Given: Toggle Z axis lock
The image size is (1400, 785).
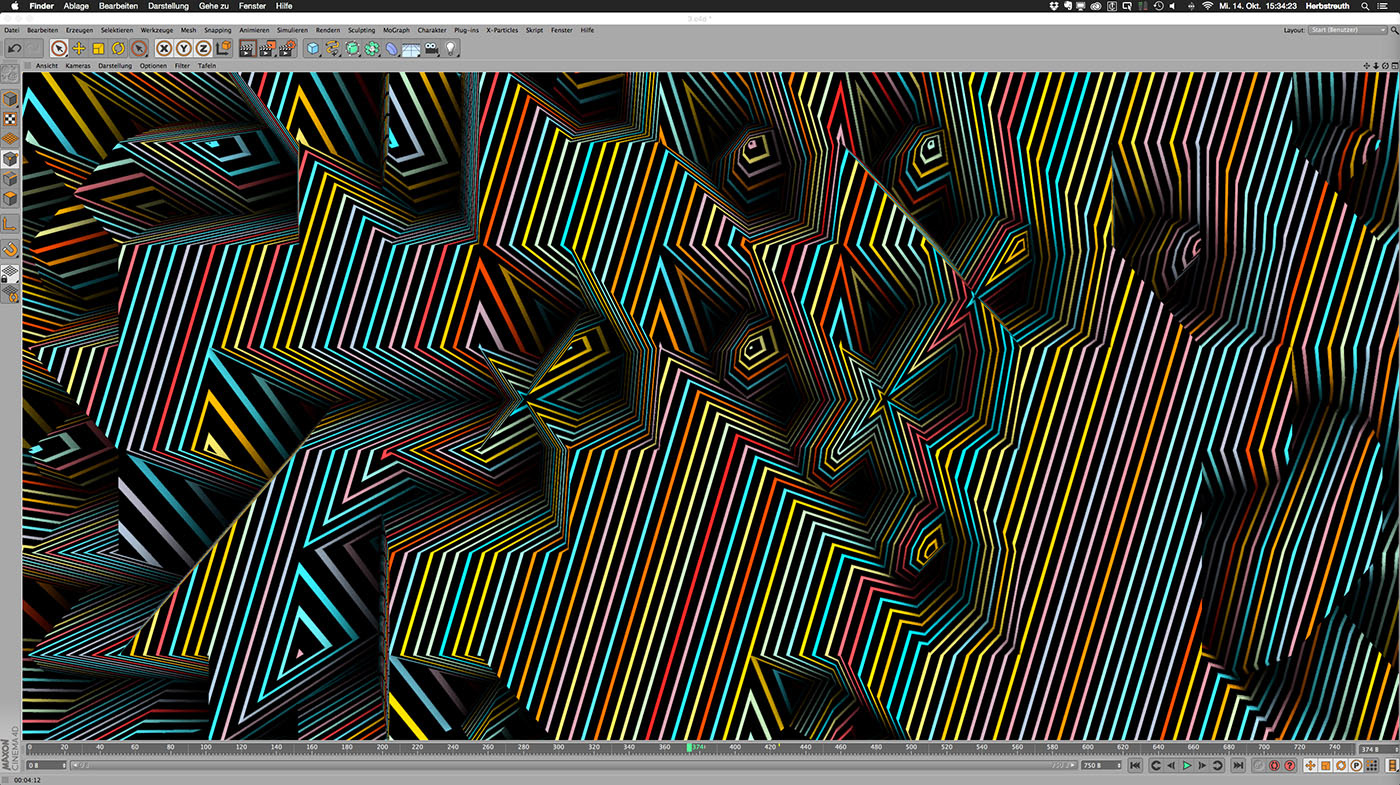Looking at the screenshot, I should [203, 48].
